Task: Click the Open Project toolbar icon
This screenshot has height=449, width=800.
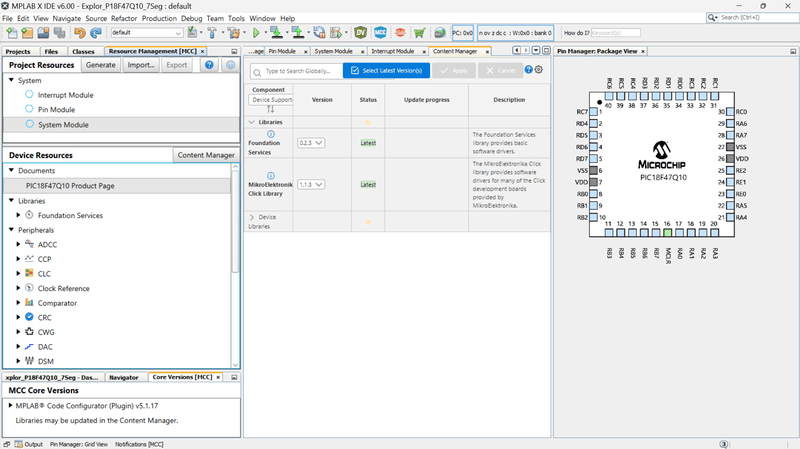Action: [43, 33]
